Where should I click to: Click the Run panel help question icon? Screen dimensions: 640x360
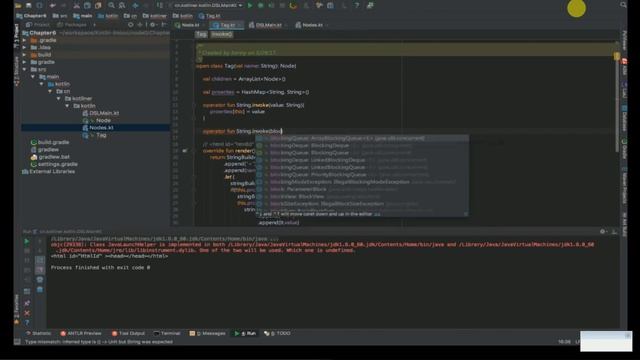(27, 322)
